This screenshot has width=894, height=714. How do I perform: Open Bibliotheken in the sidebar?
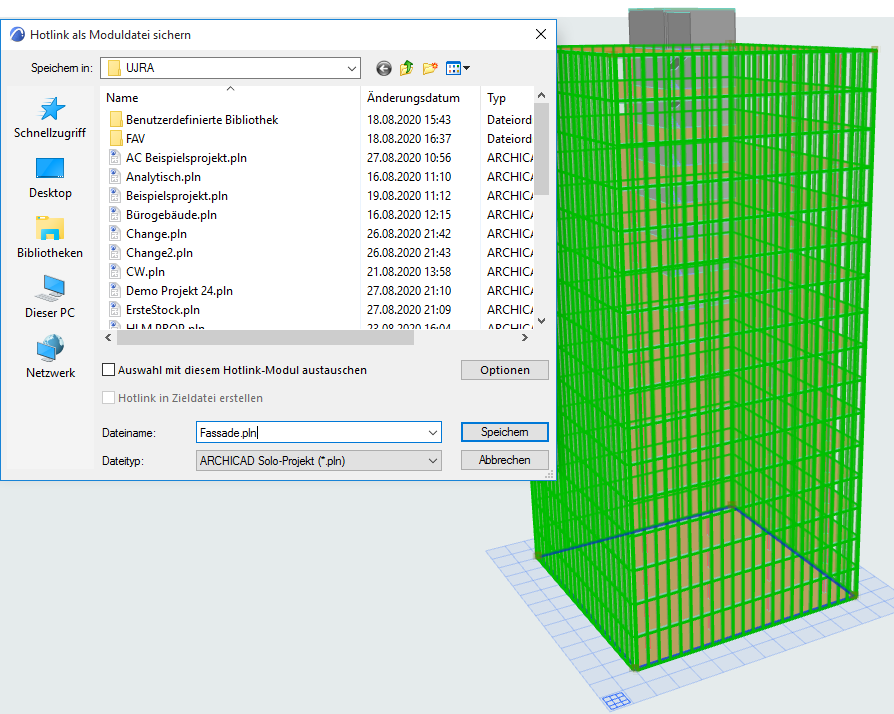coord(50,237)
